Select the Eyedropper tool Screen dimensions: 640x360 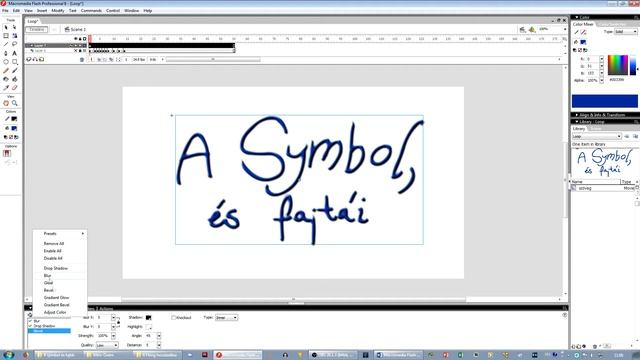pos(6,88)
